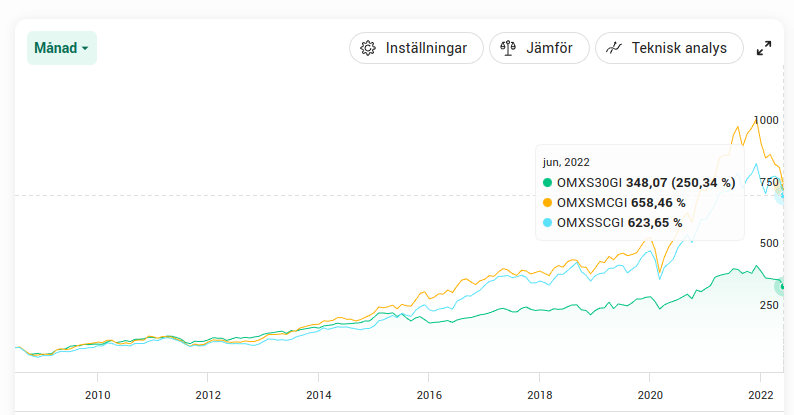Expand the chart to fullscreen
794x415 pixels.
coord(764,48)
